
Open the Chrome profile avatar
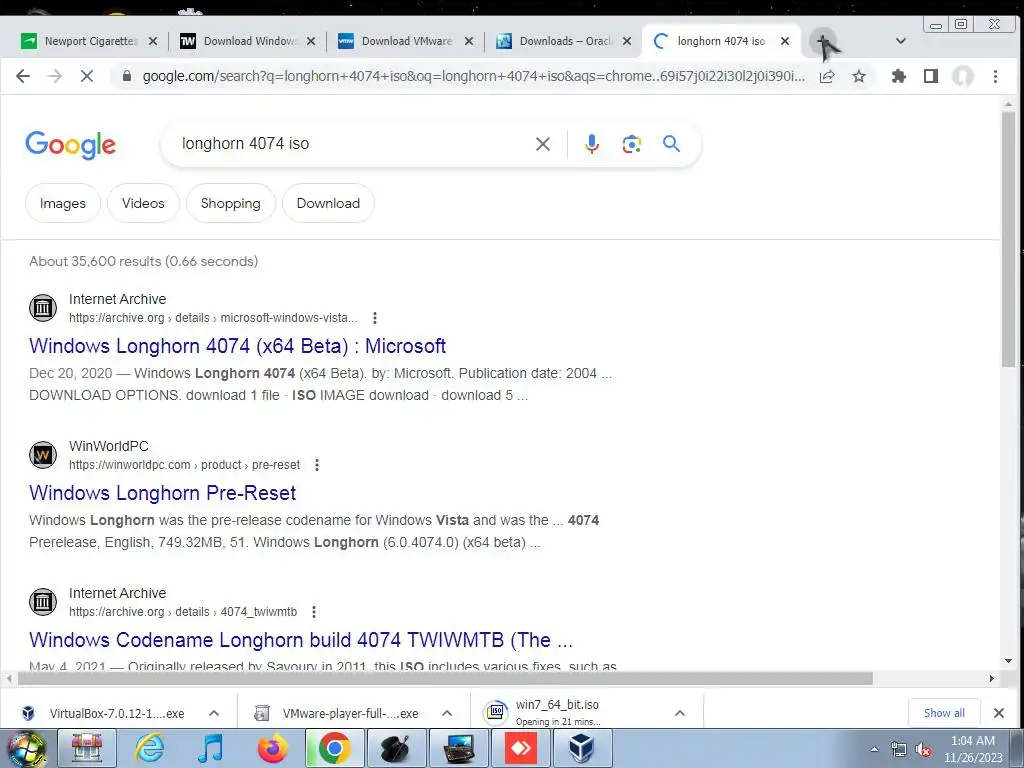click(x=963, y=76)
